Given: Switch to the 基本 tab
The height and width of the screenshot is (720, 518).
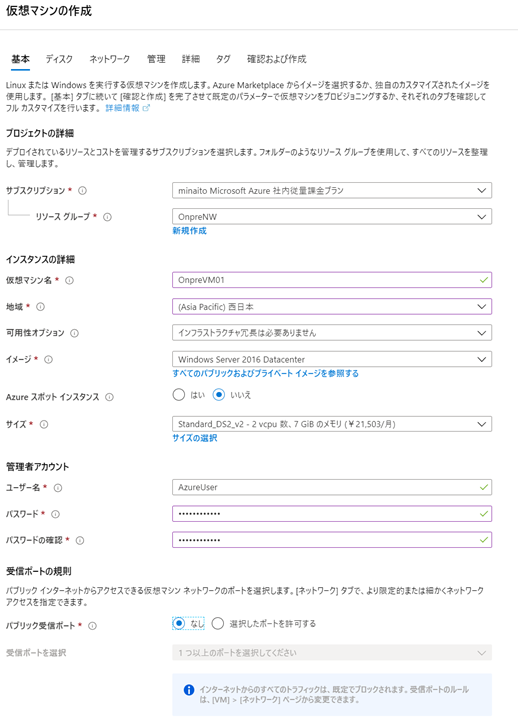Looking at the screenshot, I should (21, 59).
